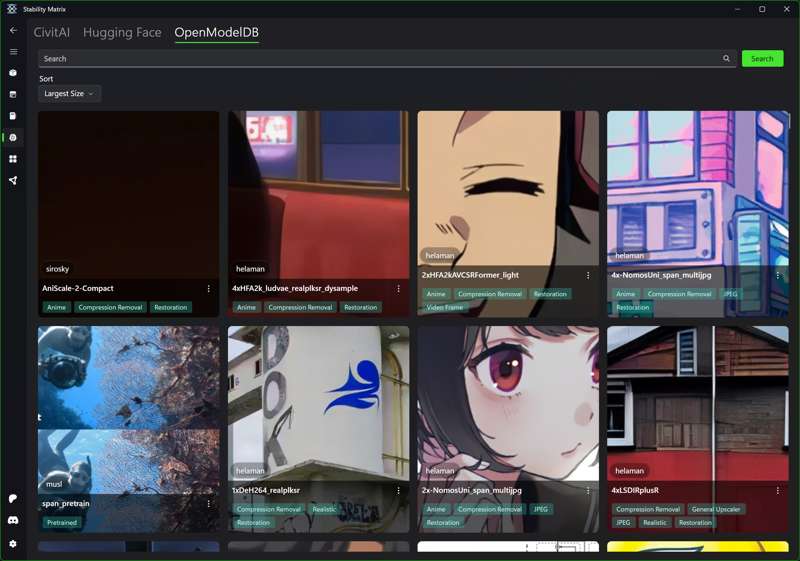
Task: Open the three-dot menu for AniScale-2-Compact
Action: coord(208,289)
